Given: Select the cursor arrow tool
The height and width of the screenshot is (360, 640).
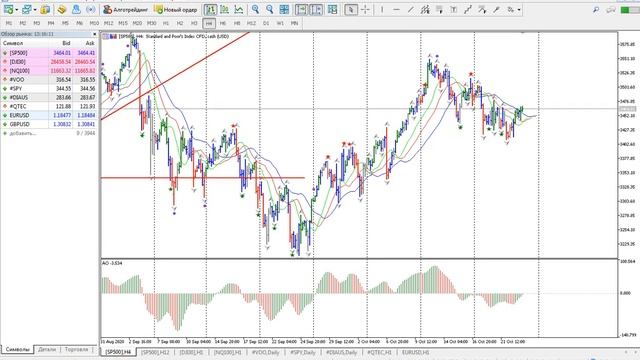Looking at the screenshot, I should click(x=351, y=9).
